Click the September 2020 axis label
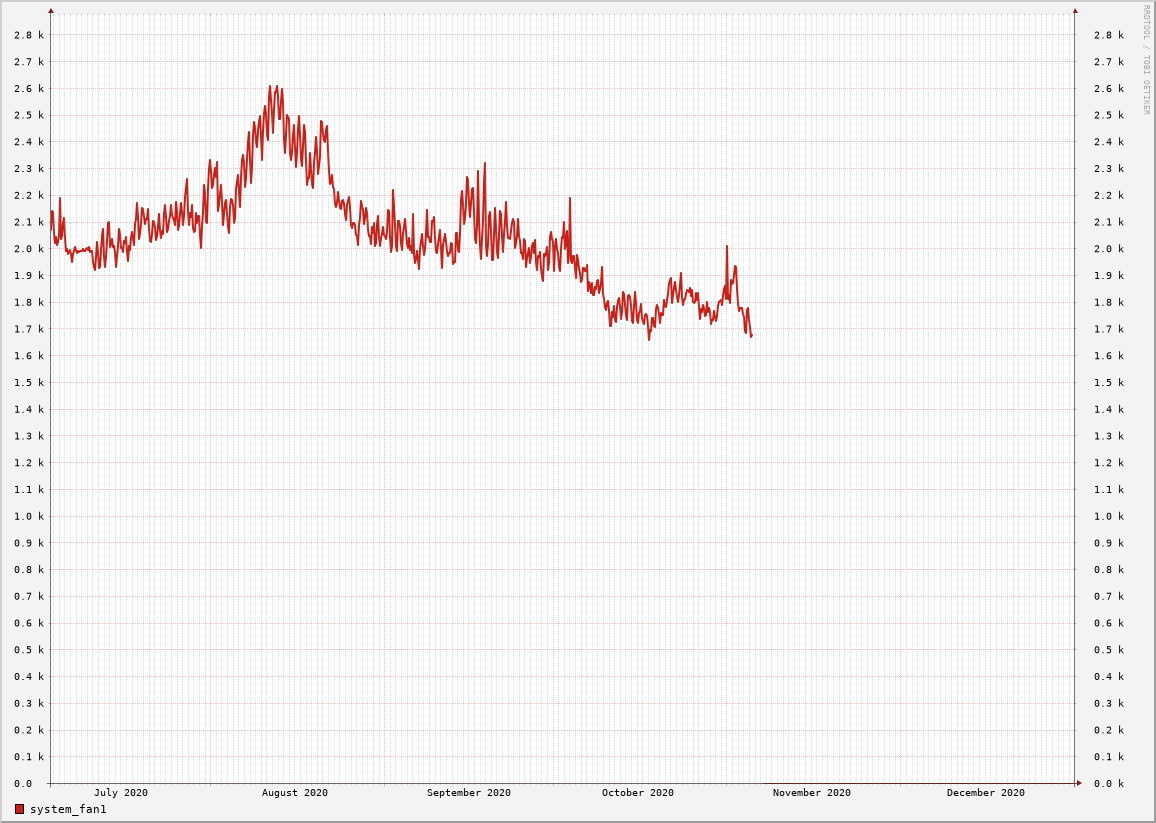 coord(468,793)
